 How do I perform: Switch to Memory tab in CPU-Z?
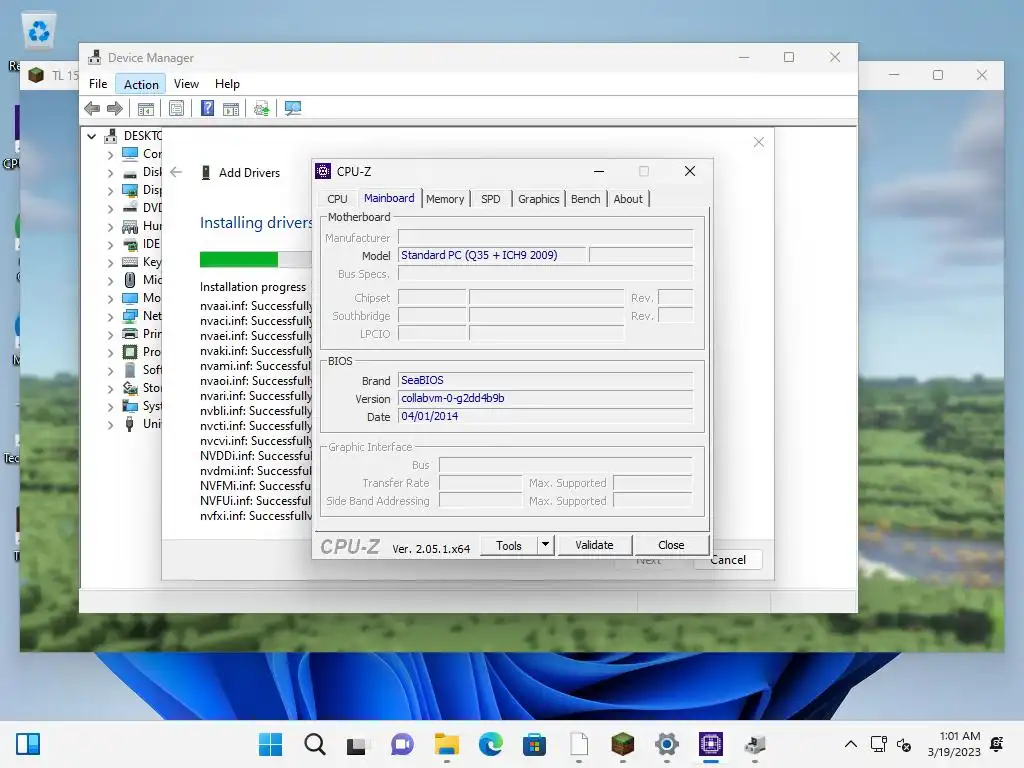445,199
